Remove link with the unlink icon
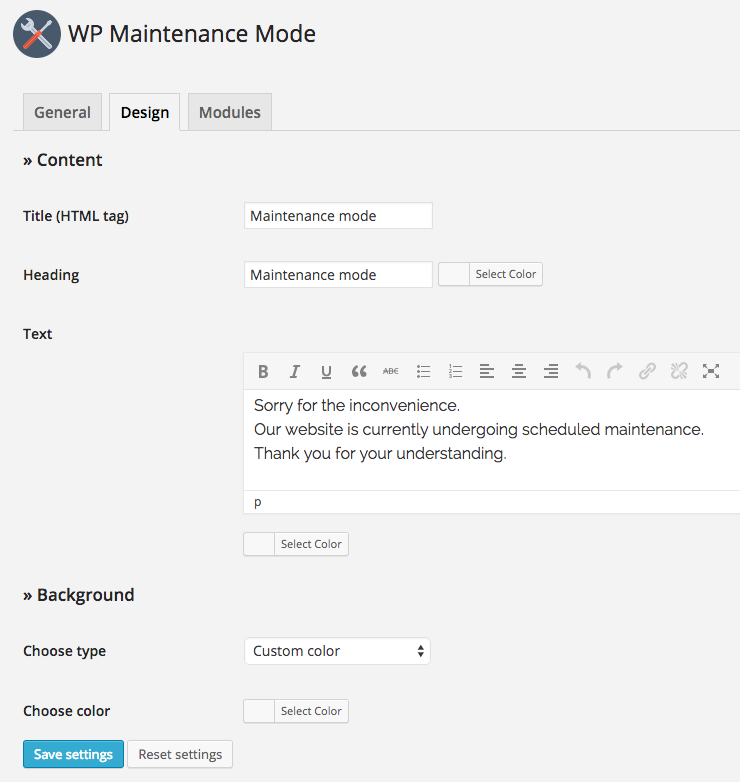This screenshot has height=782, width=740. [x=679, y=371]
